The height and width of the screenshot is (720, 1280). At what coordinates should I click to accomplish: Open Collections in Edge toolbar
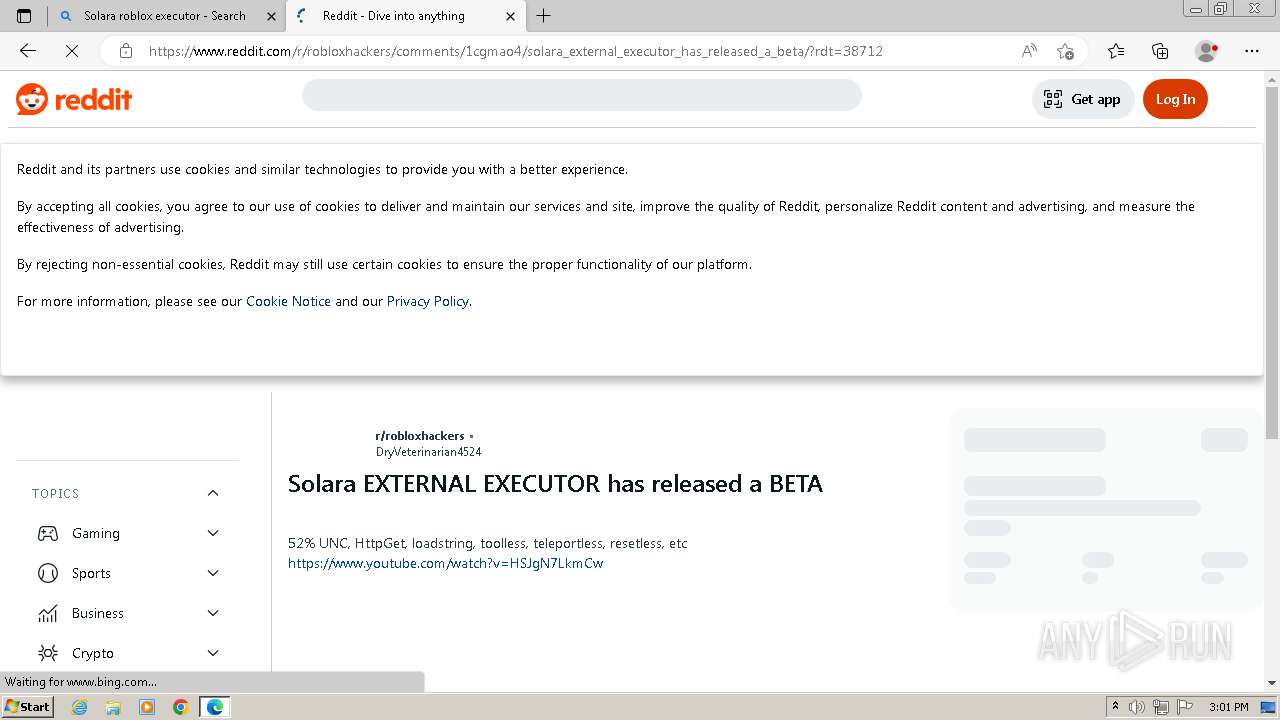[x=1160, y=51]
